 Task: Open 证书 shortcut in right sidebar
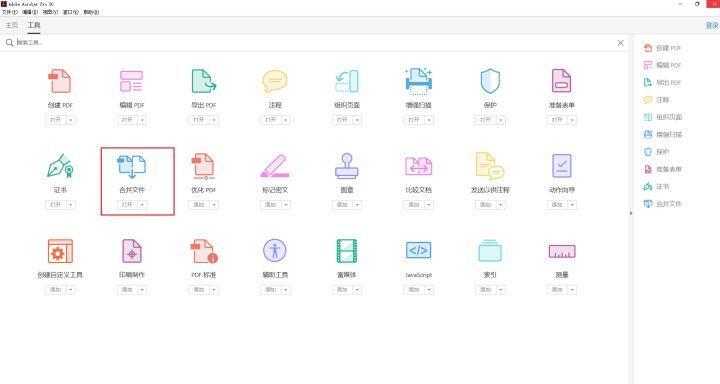click(657, 186)
